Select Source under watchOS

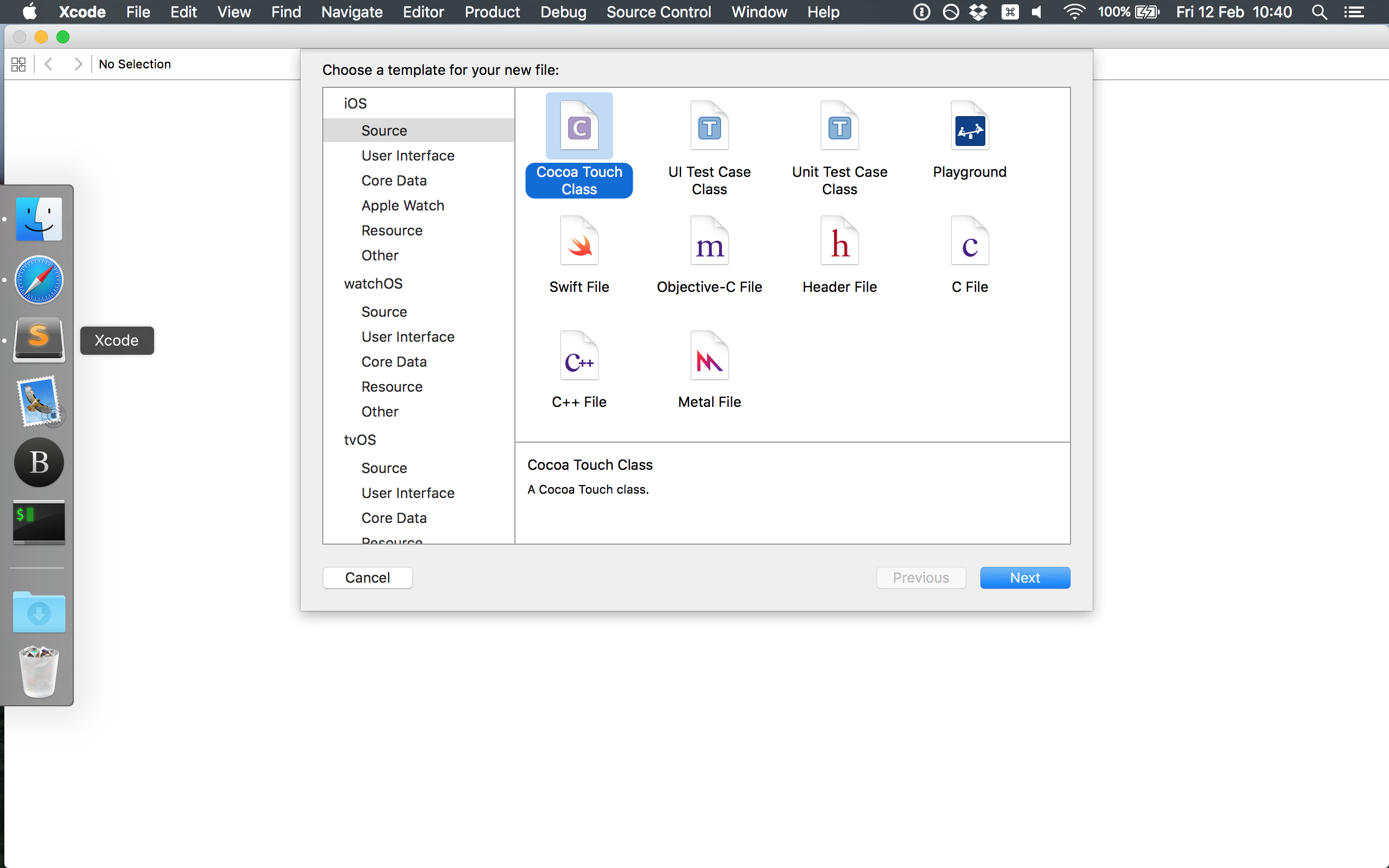[384, 311]
